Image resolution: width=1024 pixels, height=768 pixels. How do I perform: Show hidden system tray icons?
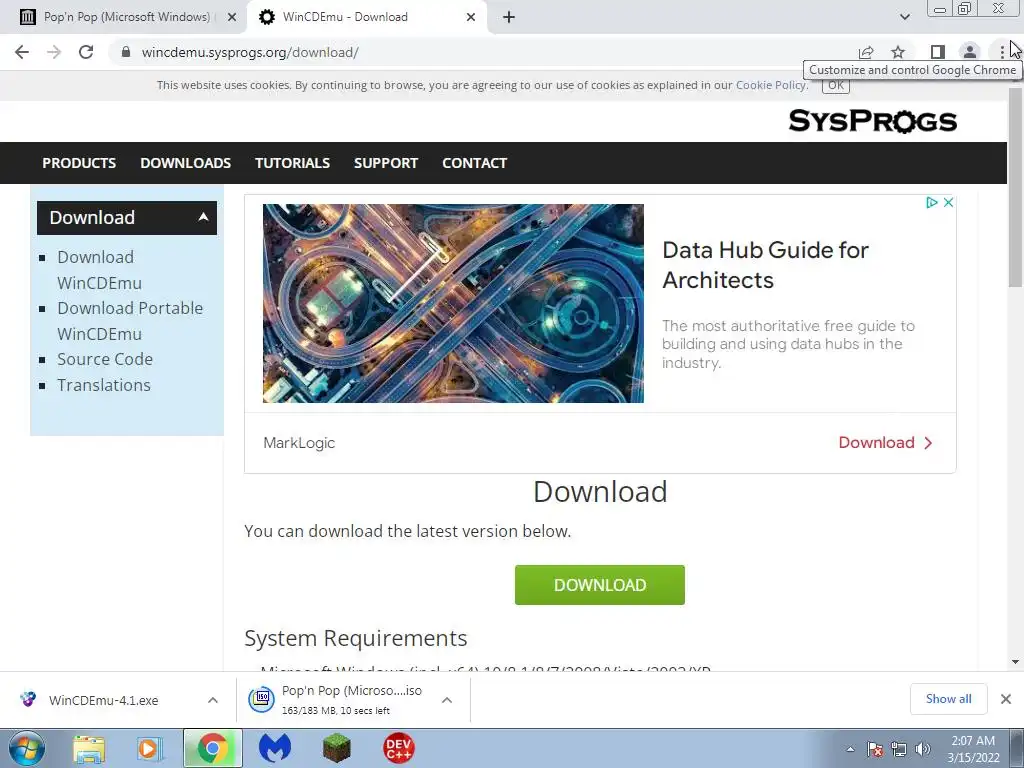pyautogui.click(x=850, y=749)
